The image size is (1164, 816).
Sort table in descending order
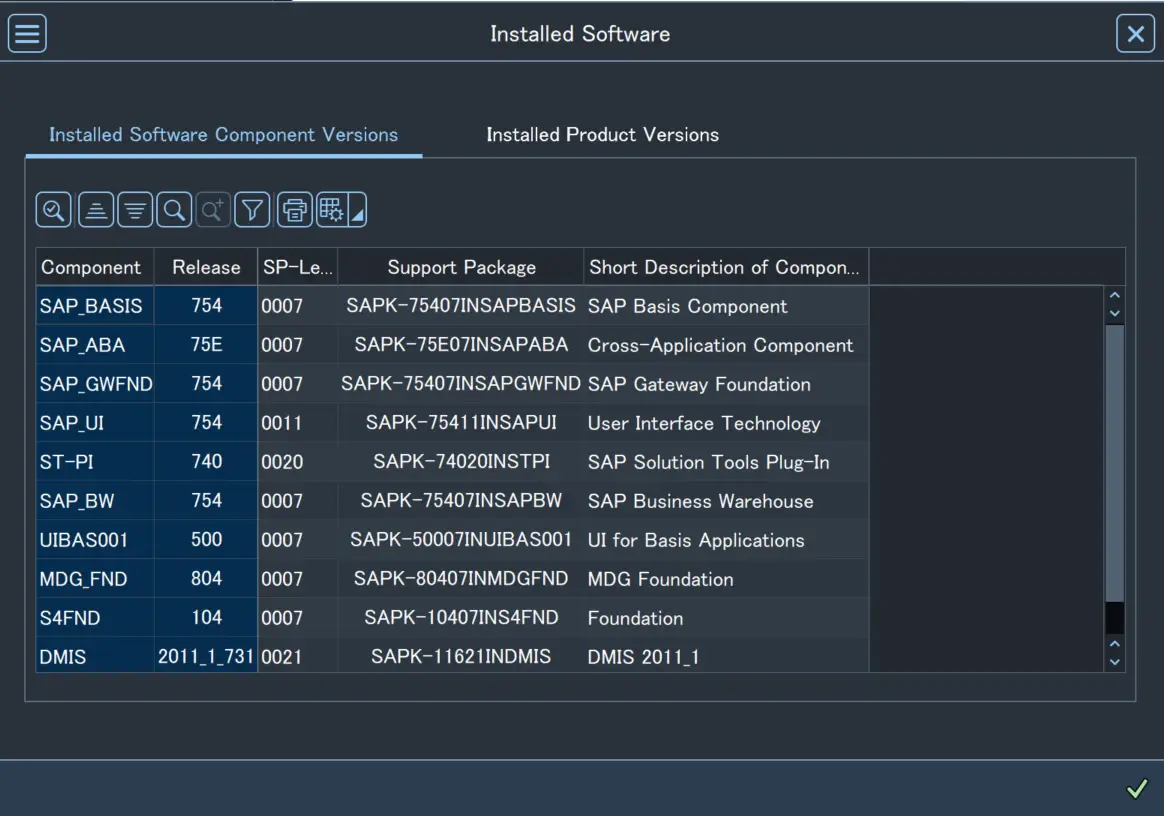coord(135,210)
